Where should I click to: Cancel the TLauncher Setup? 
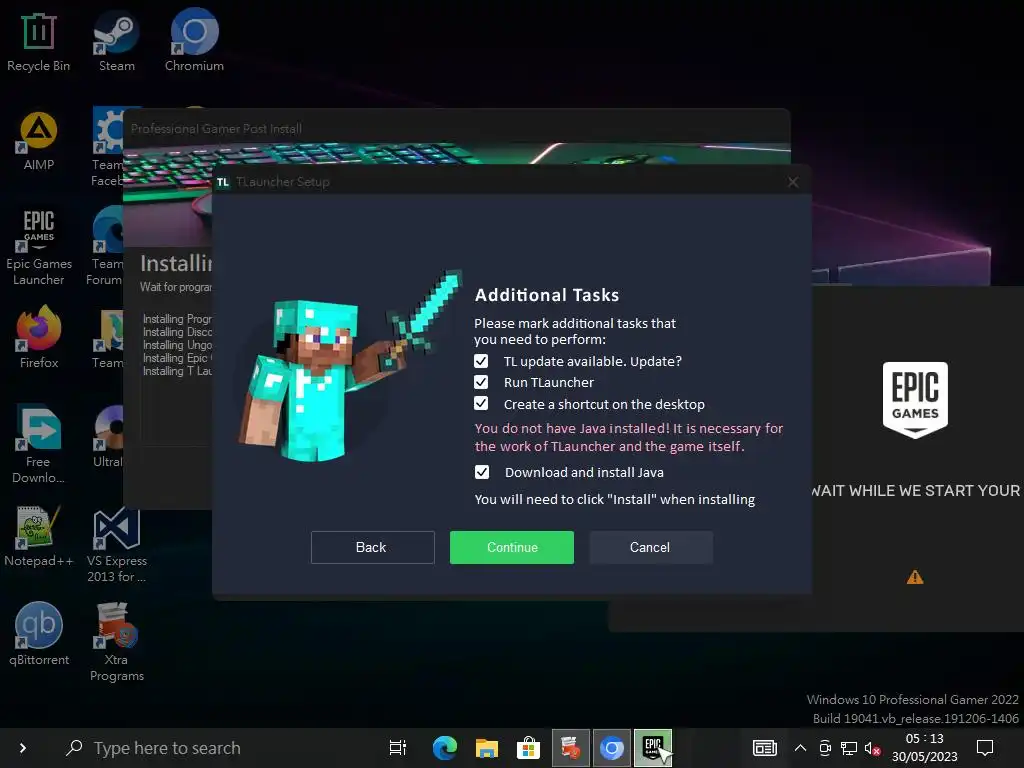pyautogui.click(x=650, y=547)
